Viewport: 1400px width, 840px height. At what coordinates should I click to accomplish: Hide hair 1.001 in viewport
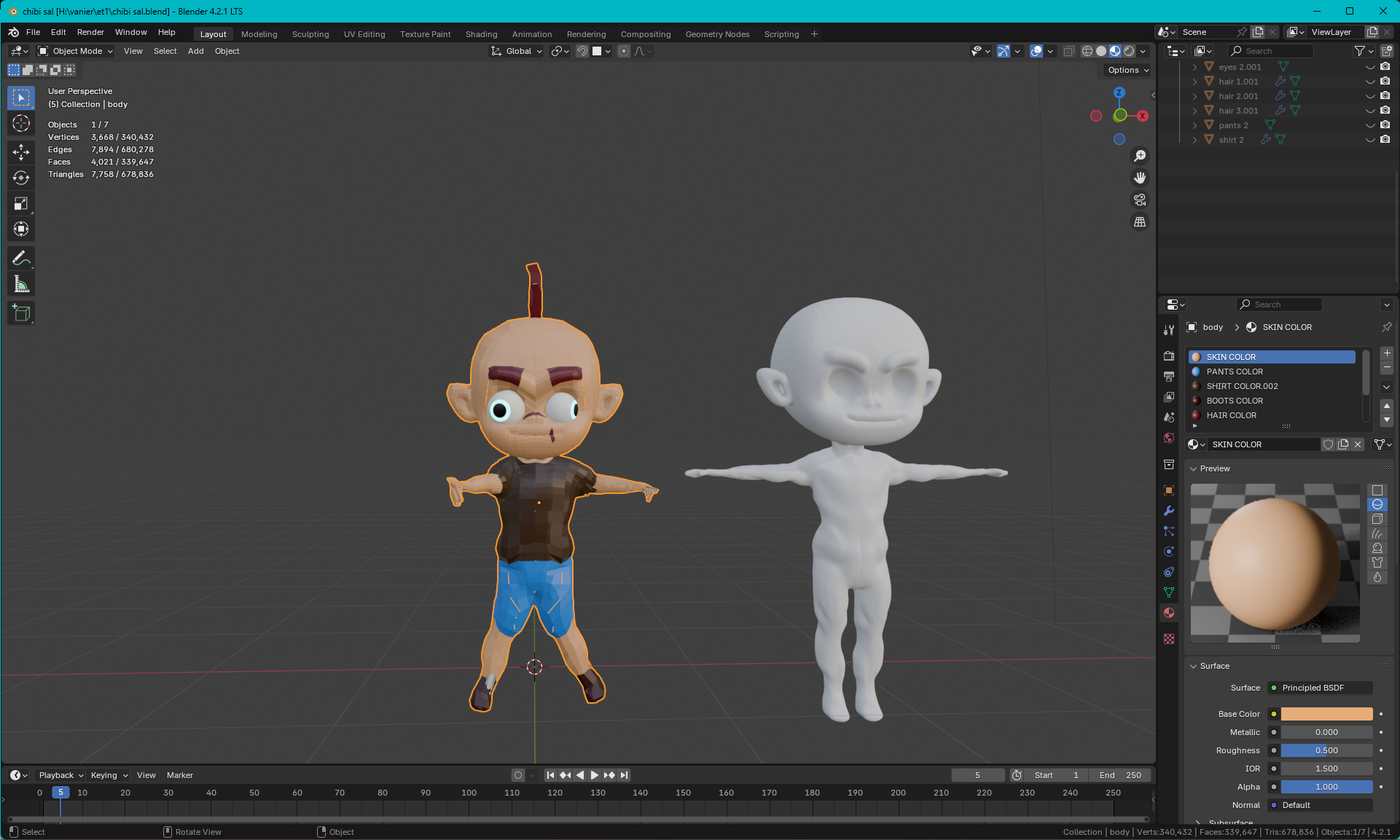[x=1370, y=82]
